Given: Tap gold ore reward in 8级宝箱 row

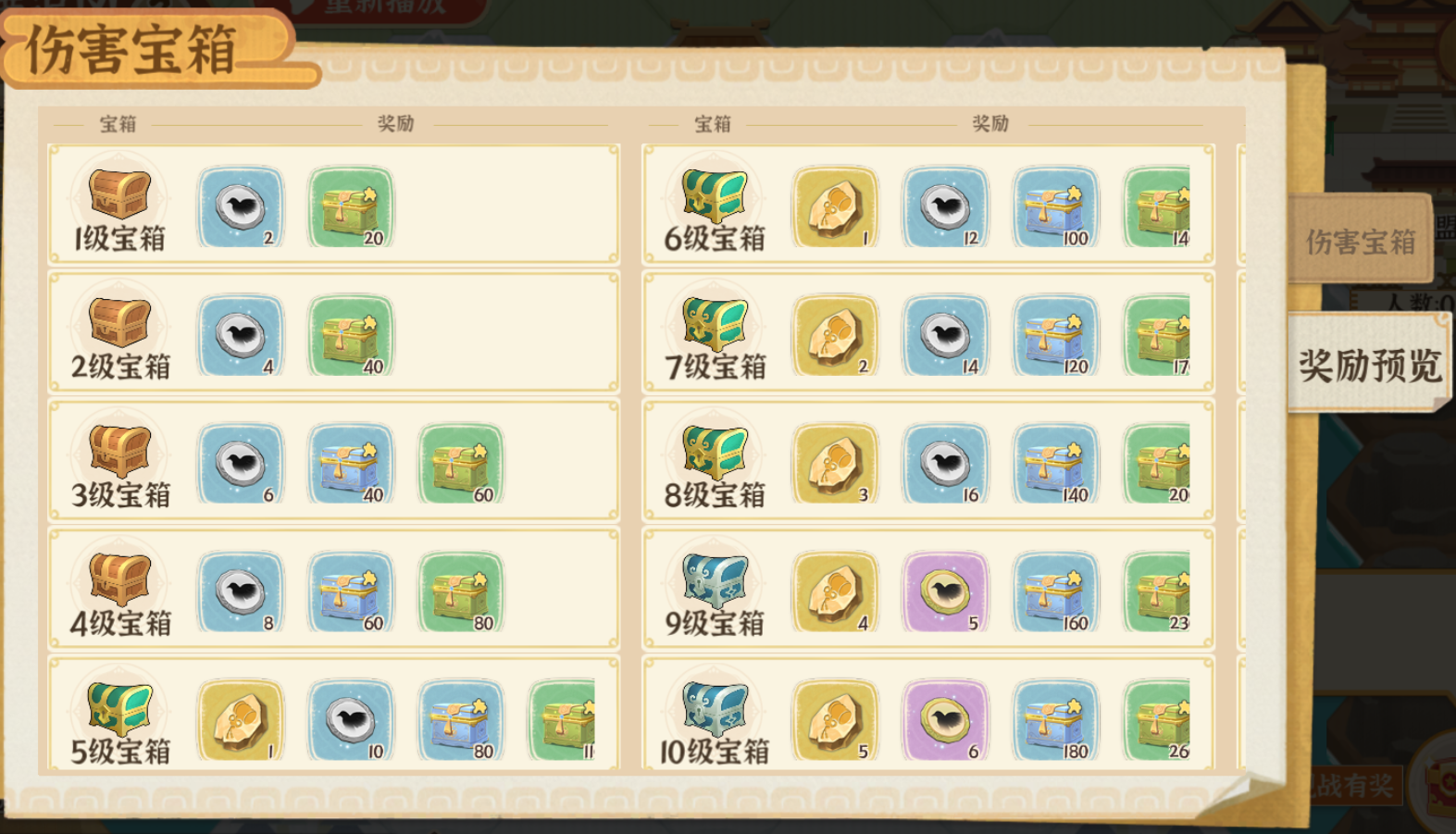Looking at the screenshot, I should [835, 464].
